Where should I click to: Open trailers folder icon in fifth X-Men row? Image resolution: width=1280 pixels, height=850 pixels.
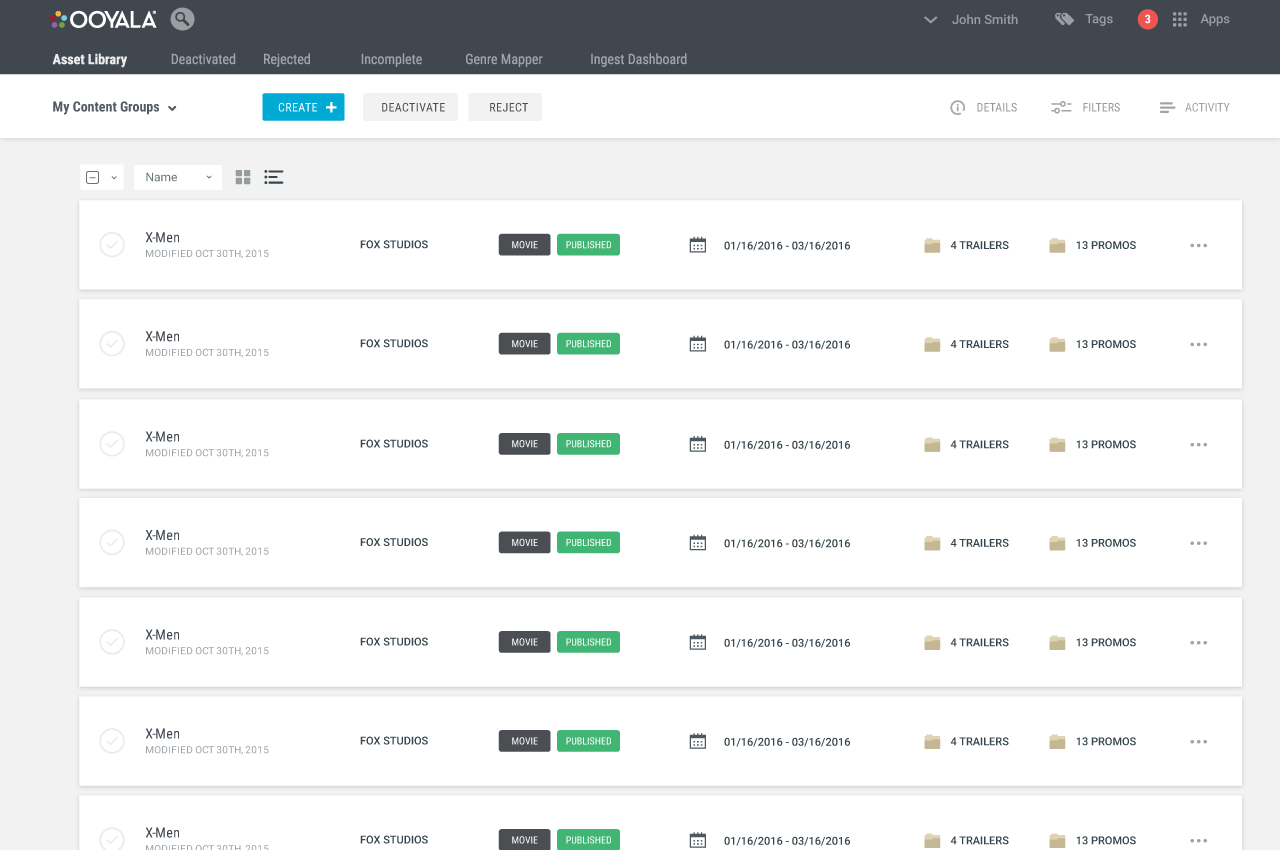tap(932, 642)
